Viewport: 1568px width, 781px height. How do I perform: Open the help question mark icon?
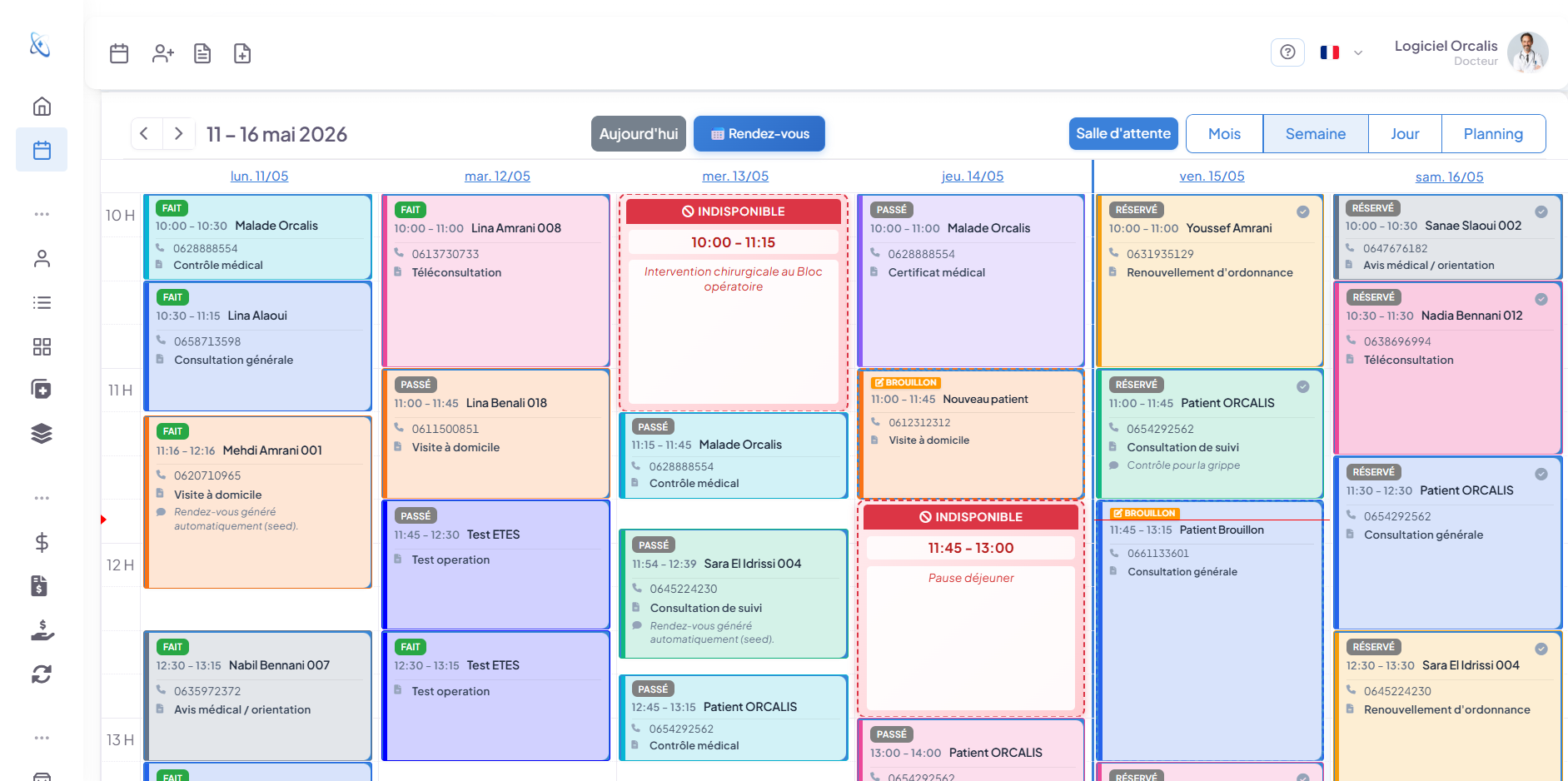[x=1287, y=52]
